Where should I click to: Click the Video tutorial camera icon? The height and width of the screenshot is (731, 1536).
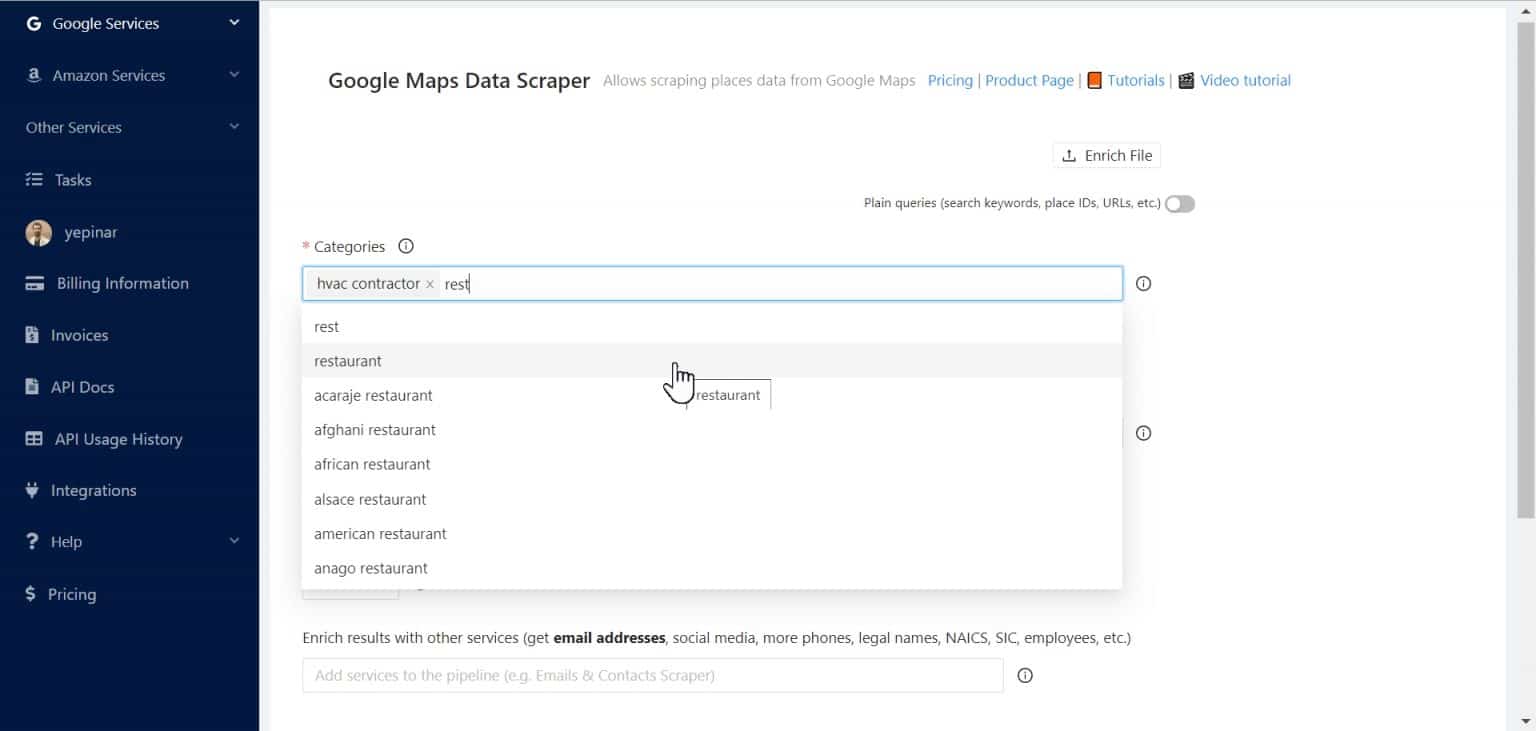click(1185, 80)
